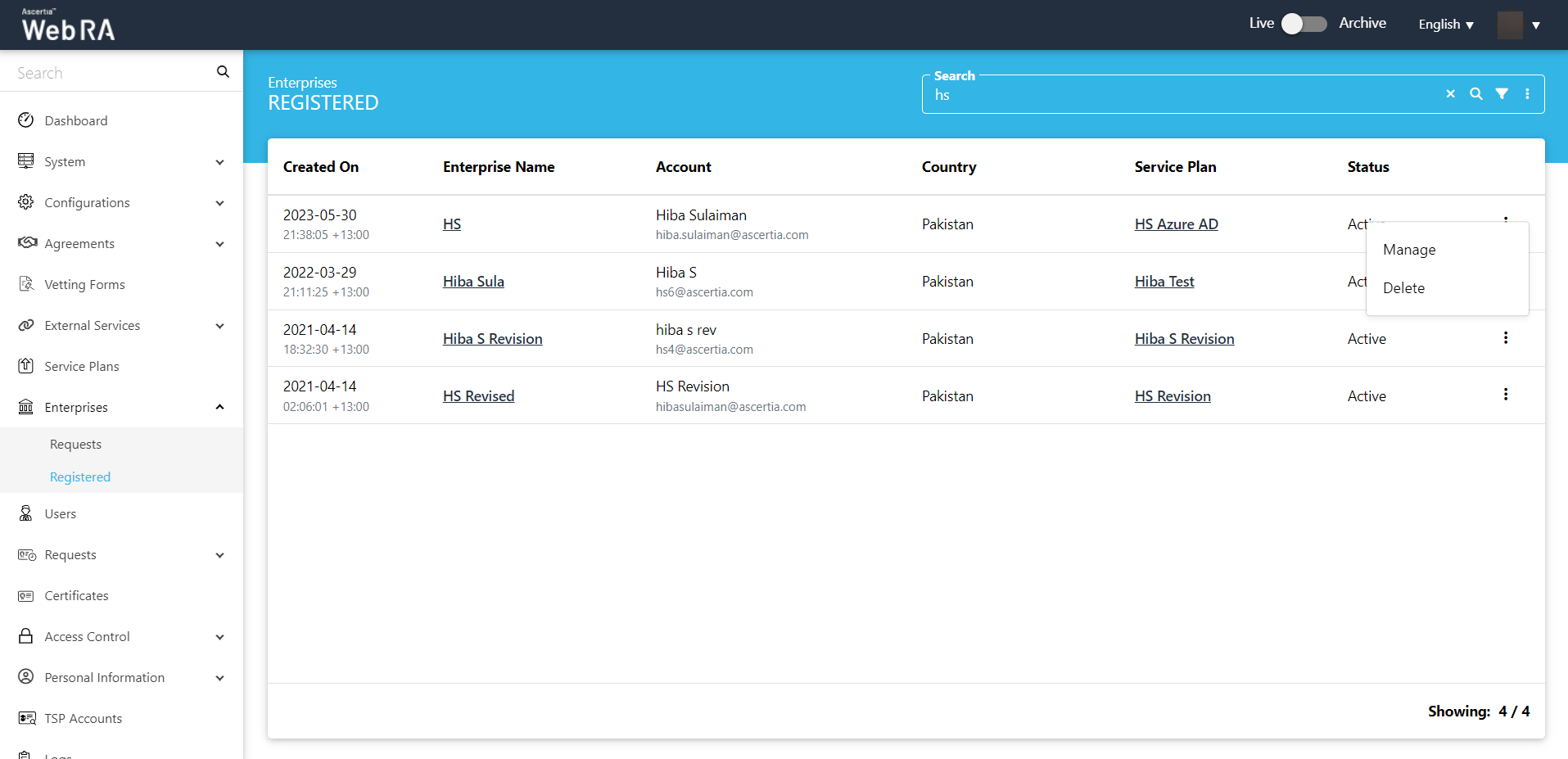Select Manage from the context menu

[1409, 250]
